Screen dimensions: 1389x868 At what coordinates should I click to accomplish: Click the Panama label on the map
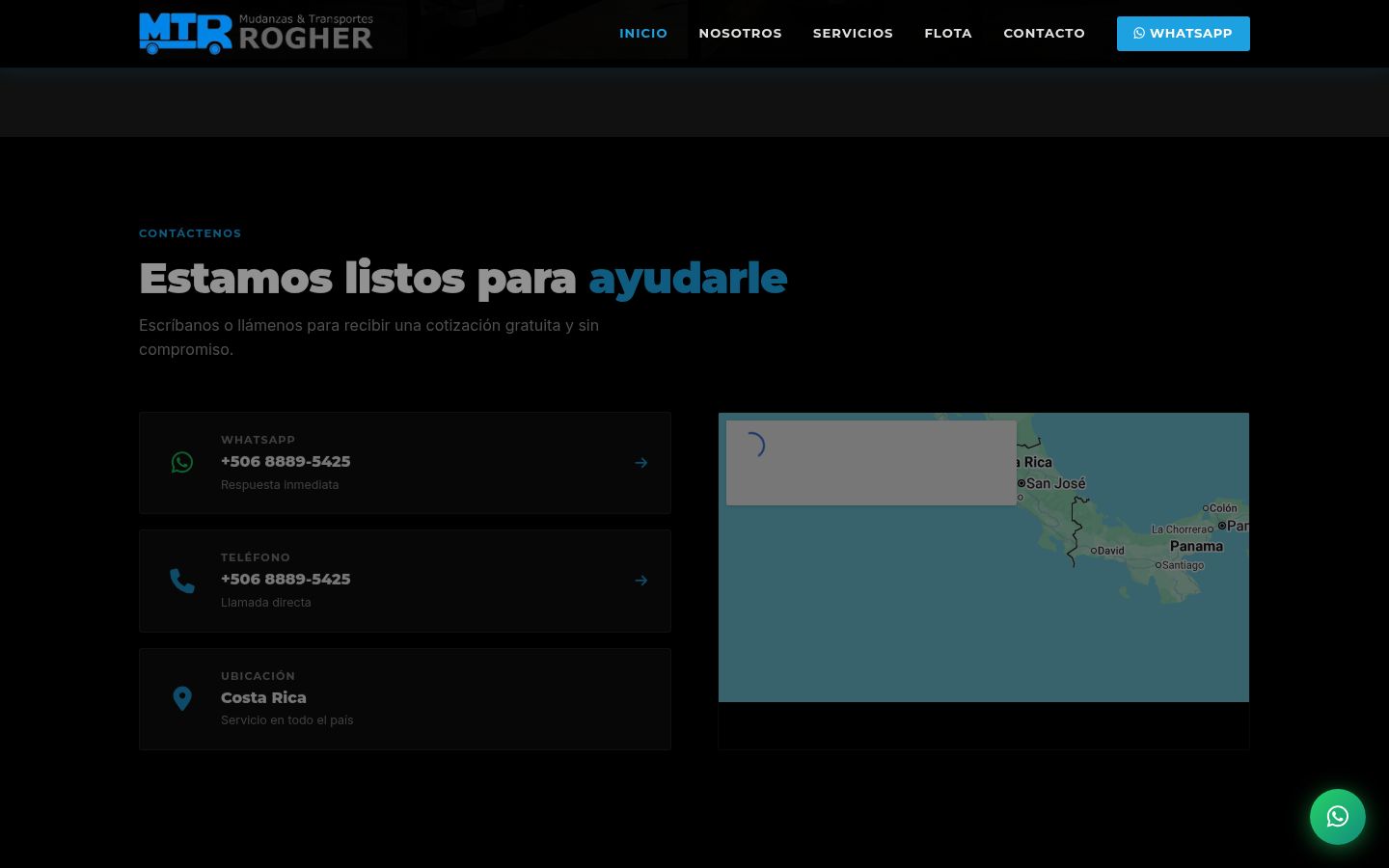(1196, 546)
